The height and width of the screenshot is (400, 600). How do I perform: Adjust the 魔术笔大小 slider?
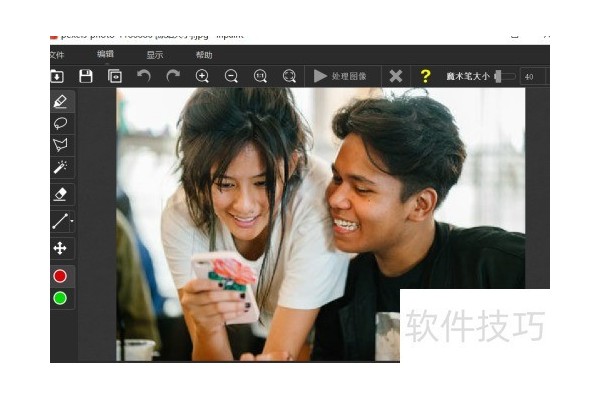pyautogui.click(x=504, y=77)
